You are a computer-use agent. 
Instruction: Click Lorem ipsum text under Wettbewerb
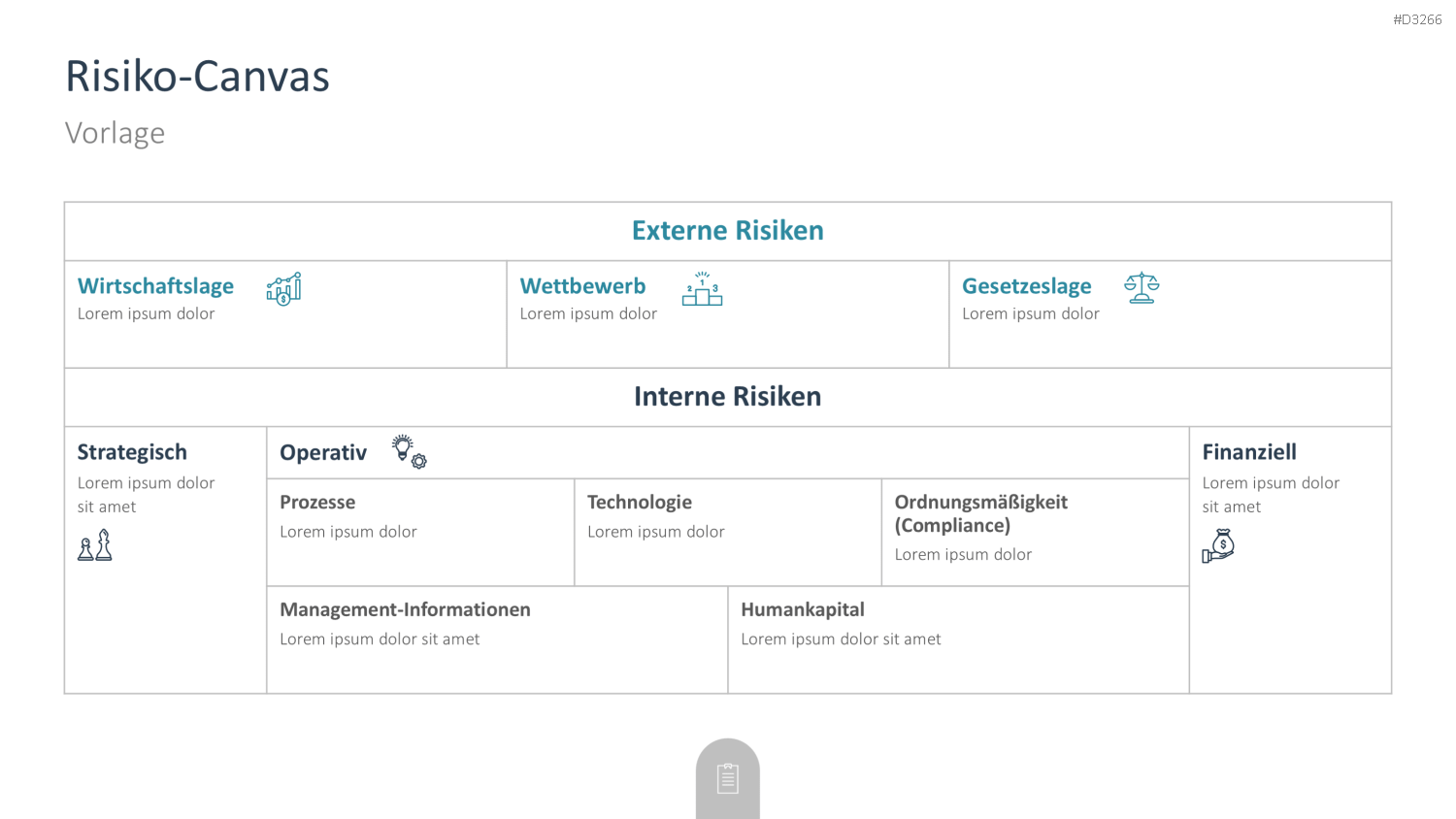point(588,313)
